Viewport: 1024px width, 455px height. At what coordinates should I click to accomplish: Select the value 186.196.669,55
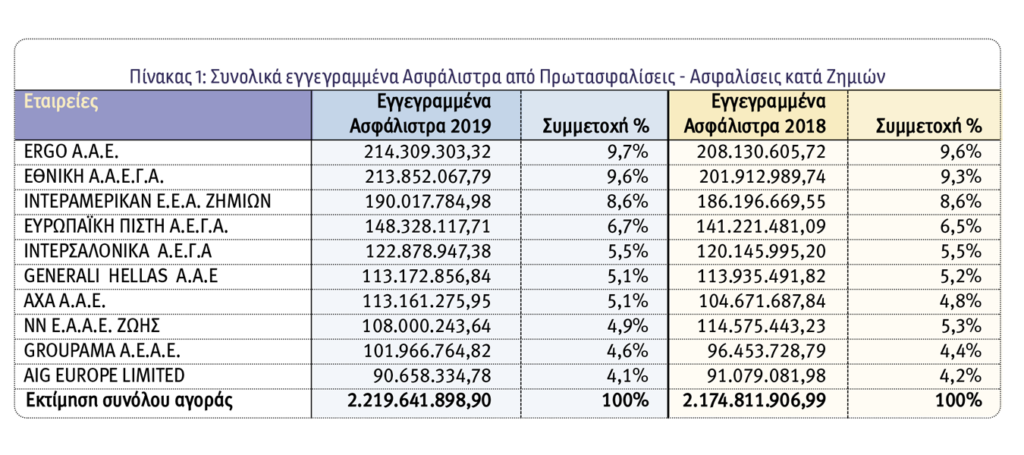tap(761, 202)
